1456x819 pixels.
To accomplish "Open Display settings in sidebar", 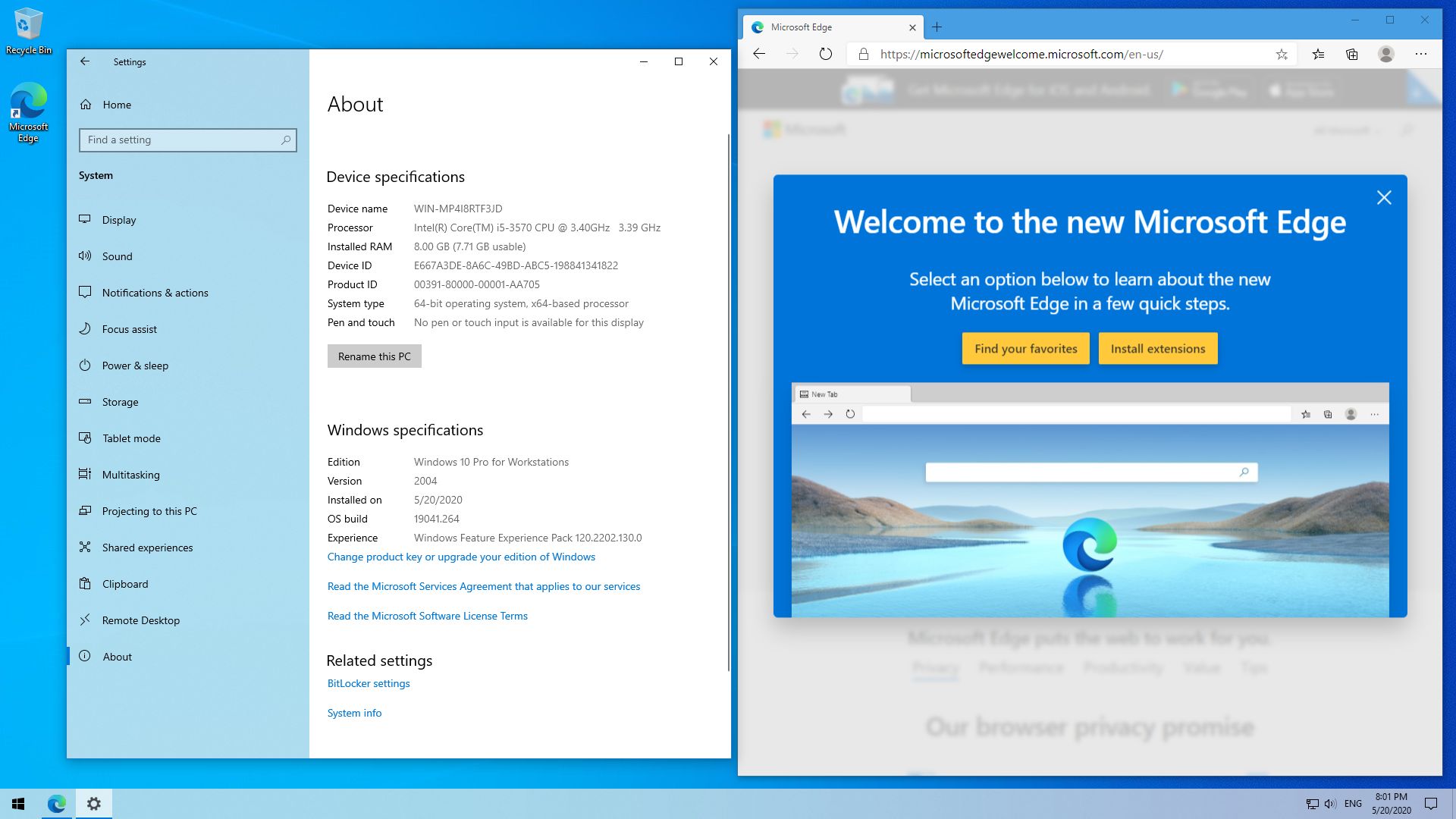I will (119, 220).
